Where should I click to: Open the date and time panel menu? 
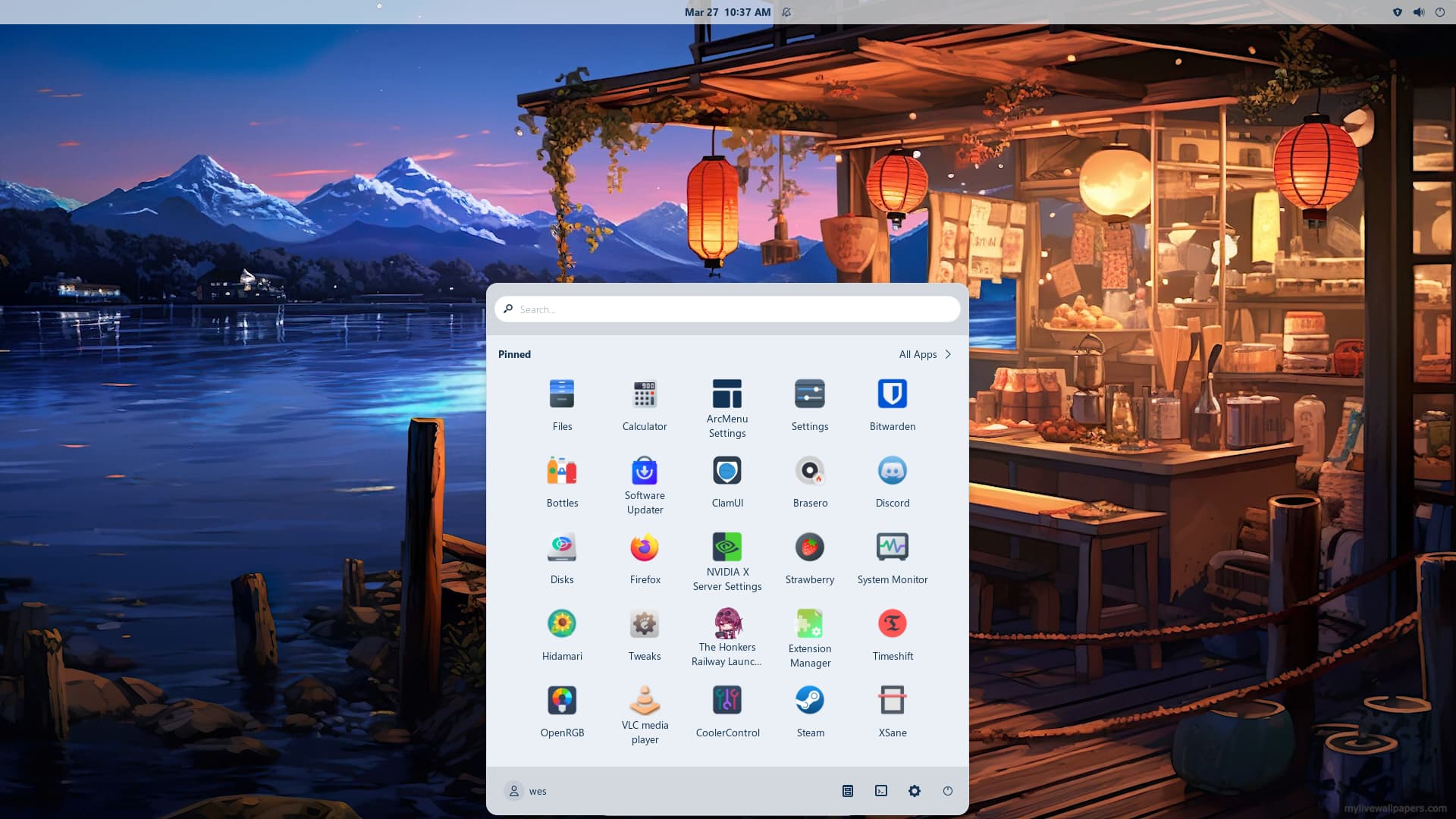point(726,12)
